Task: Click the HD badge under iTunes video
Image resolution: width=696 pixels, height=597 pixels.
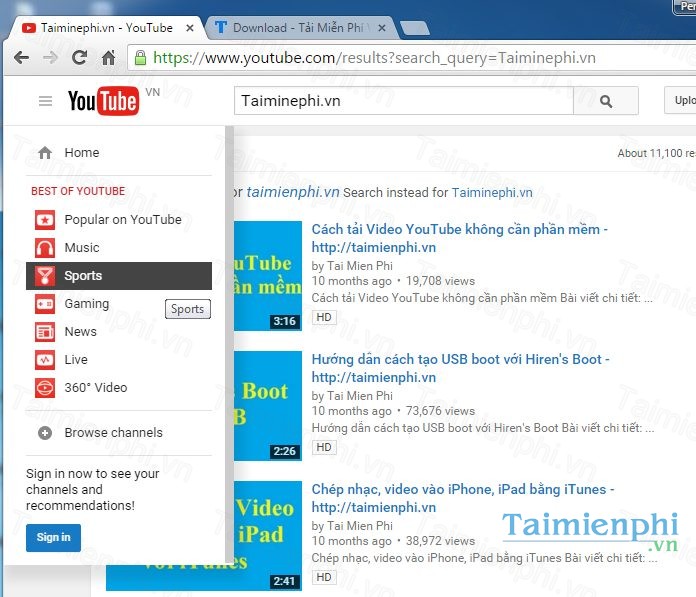Action: (x=324, y=577)
